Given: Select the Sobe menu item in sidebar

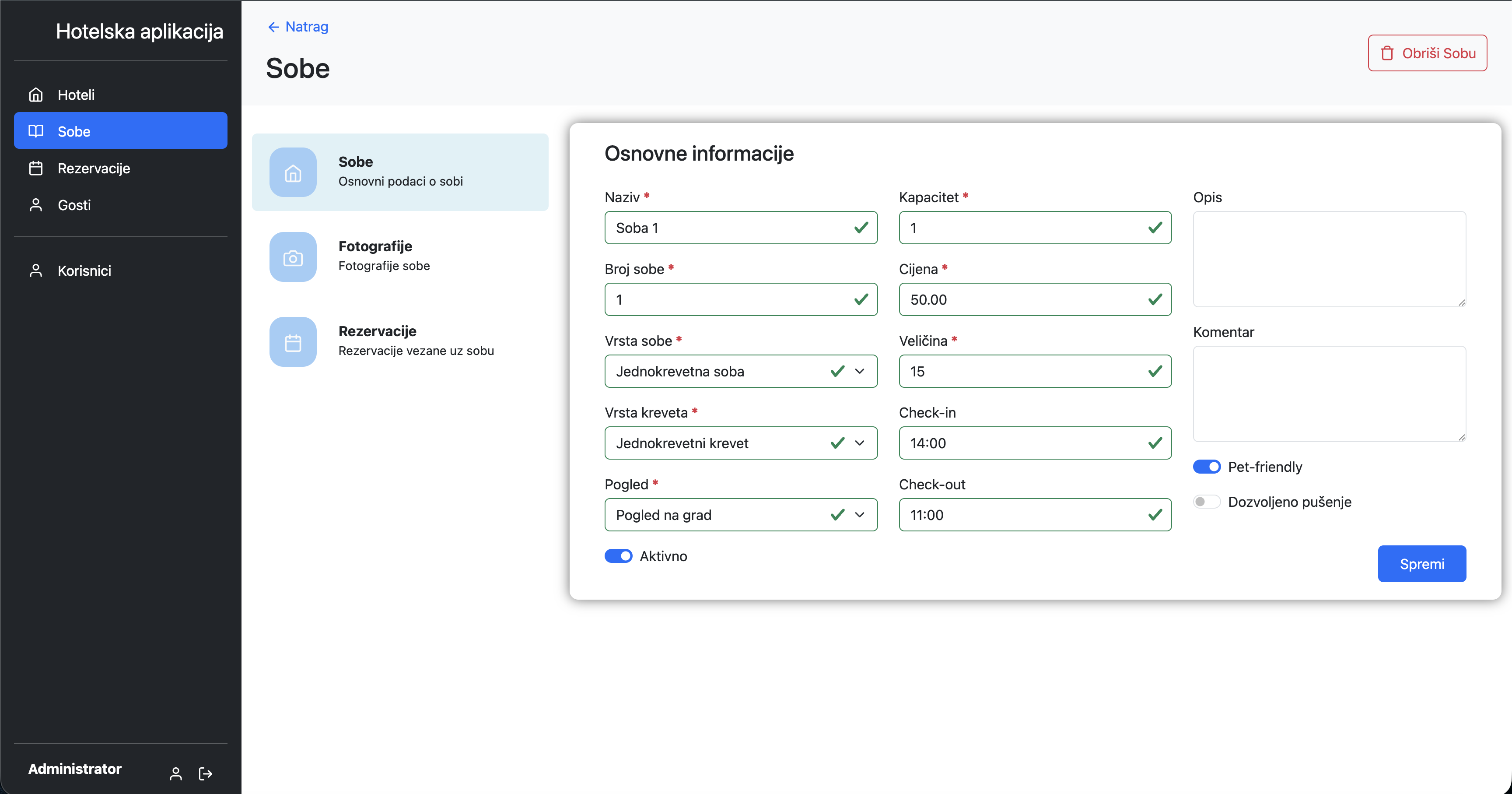Looking at the screenshot, I should [x=120, y=131].
